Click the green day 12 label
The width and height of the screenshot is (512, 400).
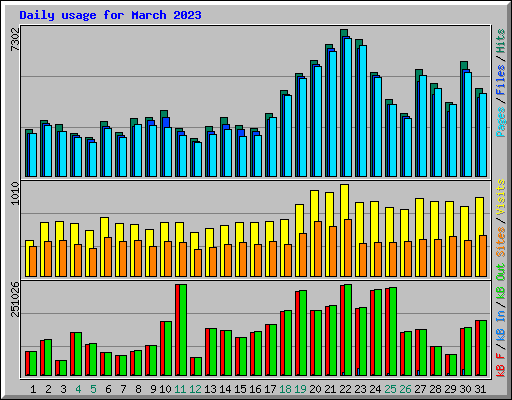[195, 389]
